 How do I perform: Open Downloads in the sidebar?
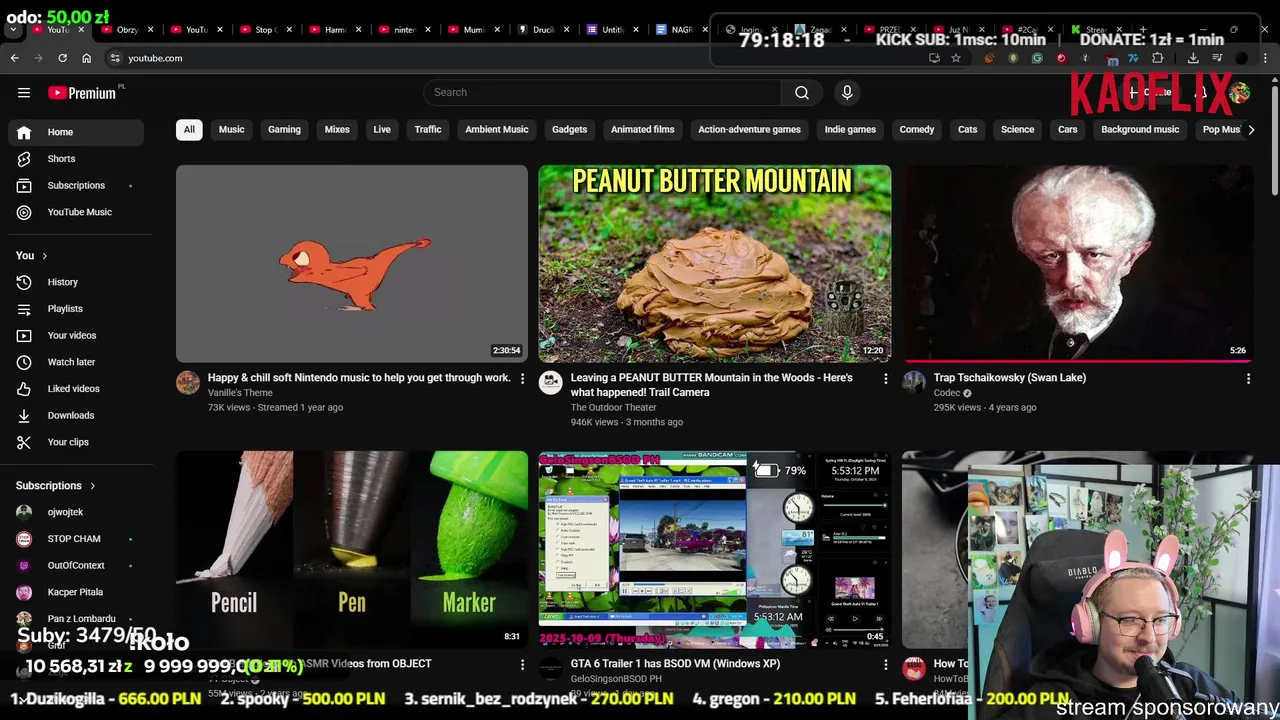(76, 415)
